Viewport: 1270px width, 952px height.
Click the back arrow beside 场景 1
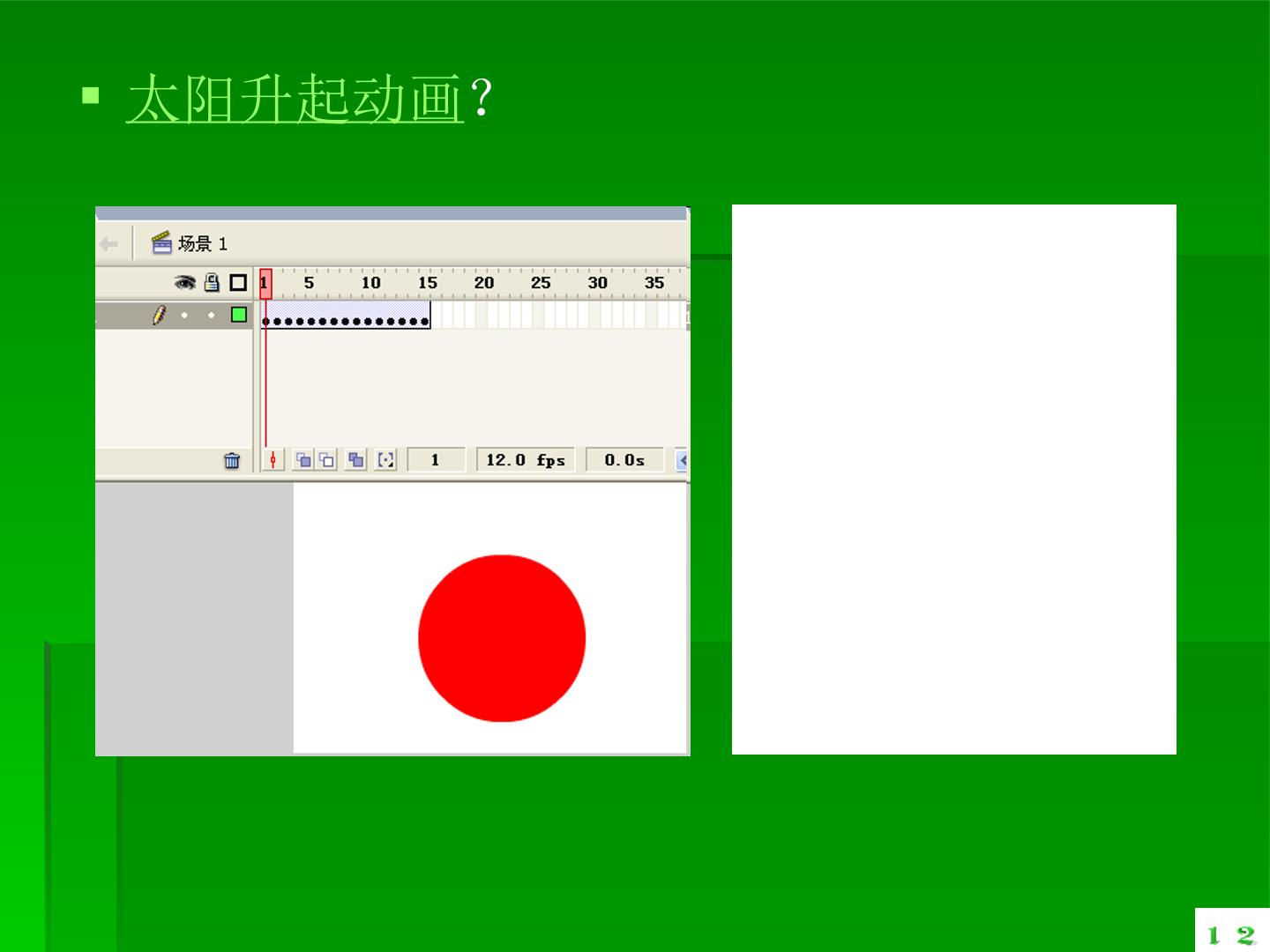pyautogui.click(x=108, y=244)
